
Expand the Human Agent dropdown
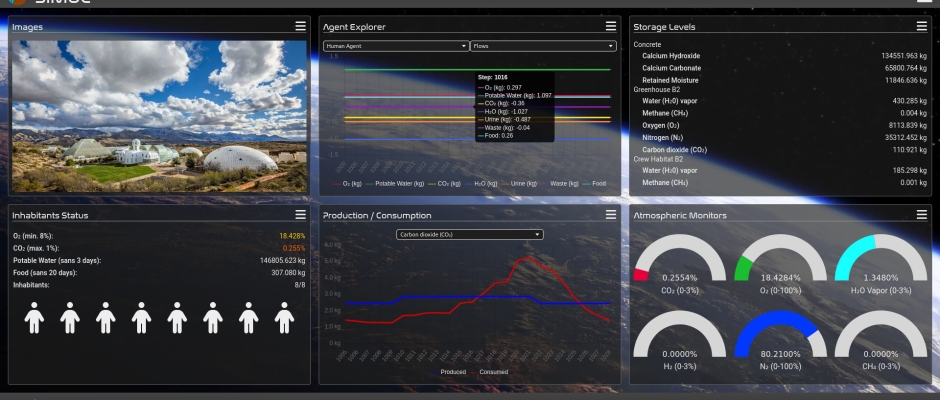[x=396, y=46]
